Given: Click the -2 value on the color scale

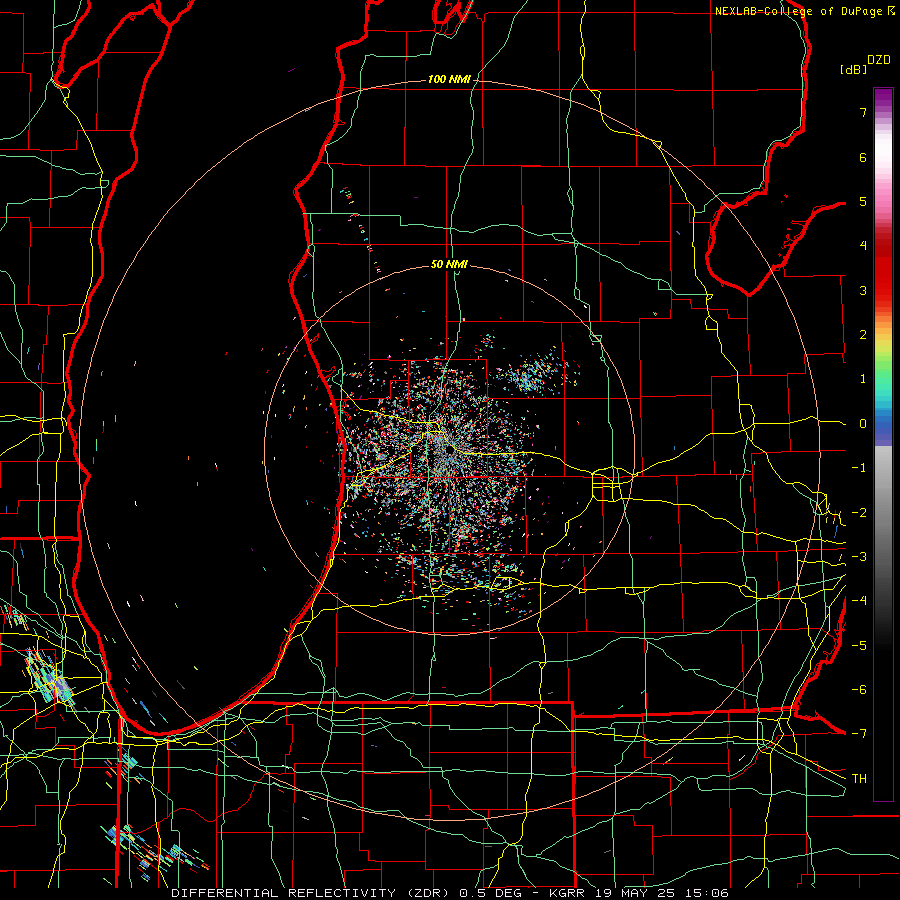Looking at the screenshot, I should click(x=859, y=513).
